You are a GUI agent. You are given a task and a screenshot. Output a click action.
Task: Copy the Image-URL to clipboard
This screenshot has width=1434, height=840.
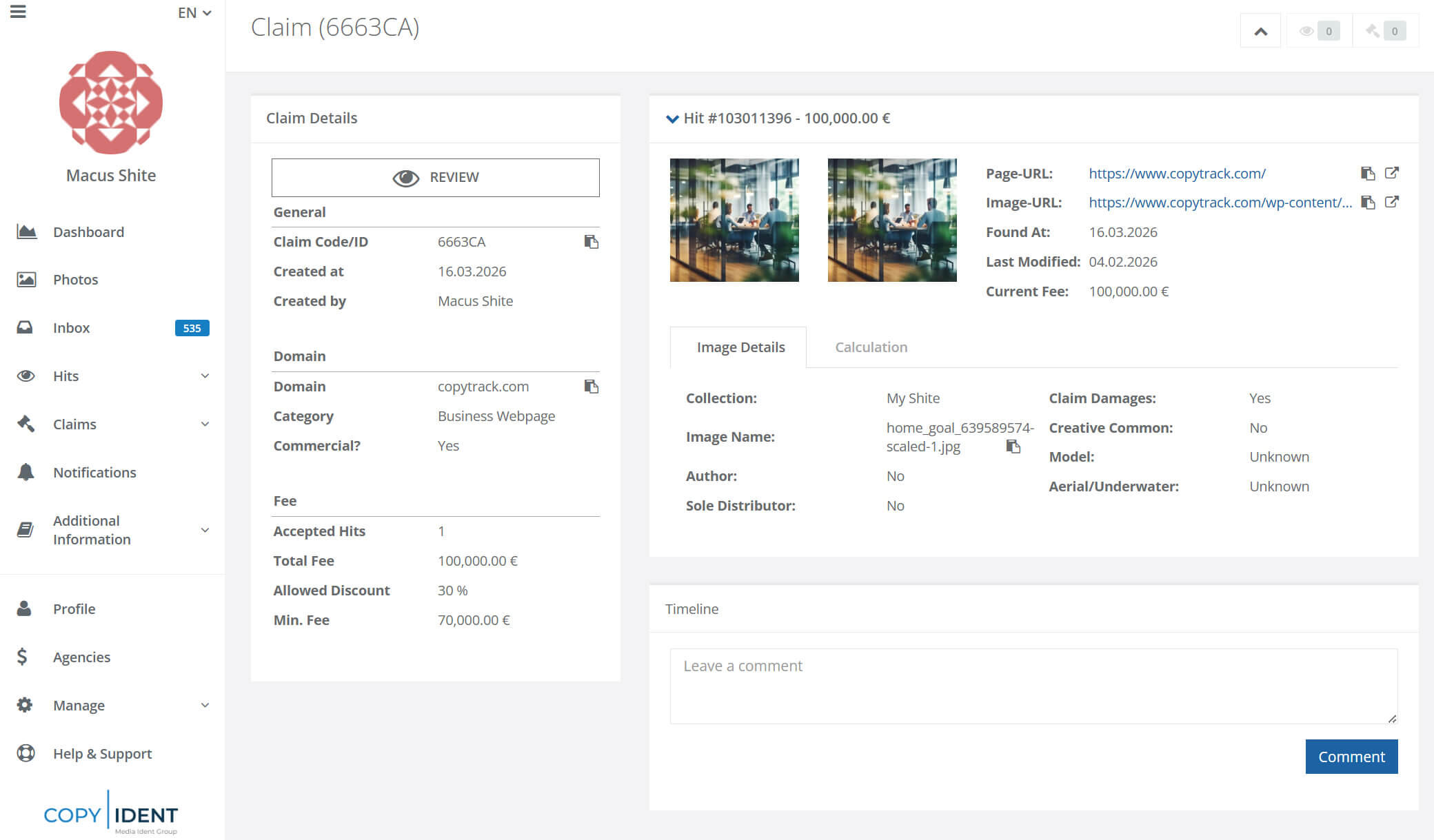click(1367, 203)
